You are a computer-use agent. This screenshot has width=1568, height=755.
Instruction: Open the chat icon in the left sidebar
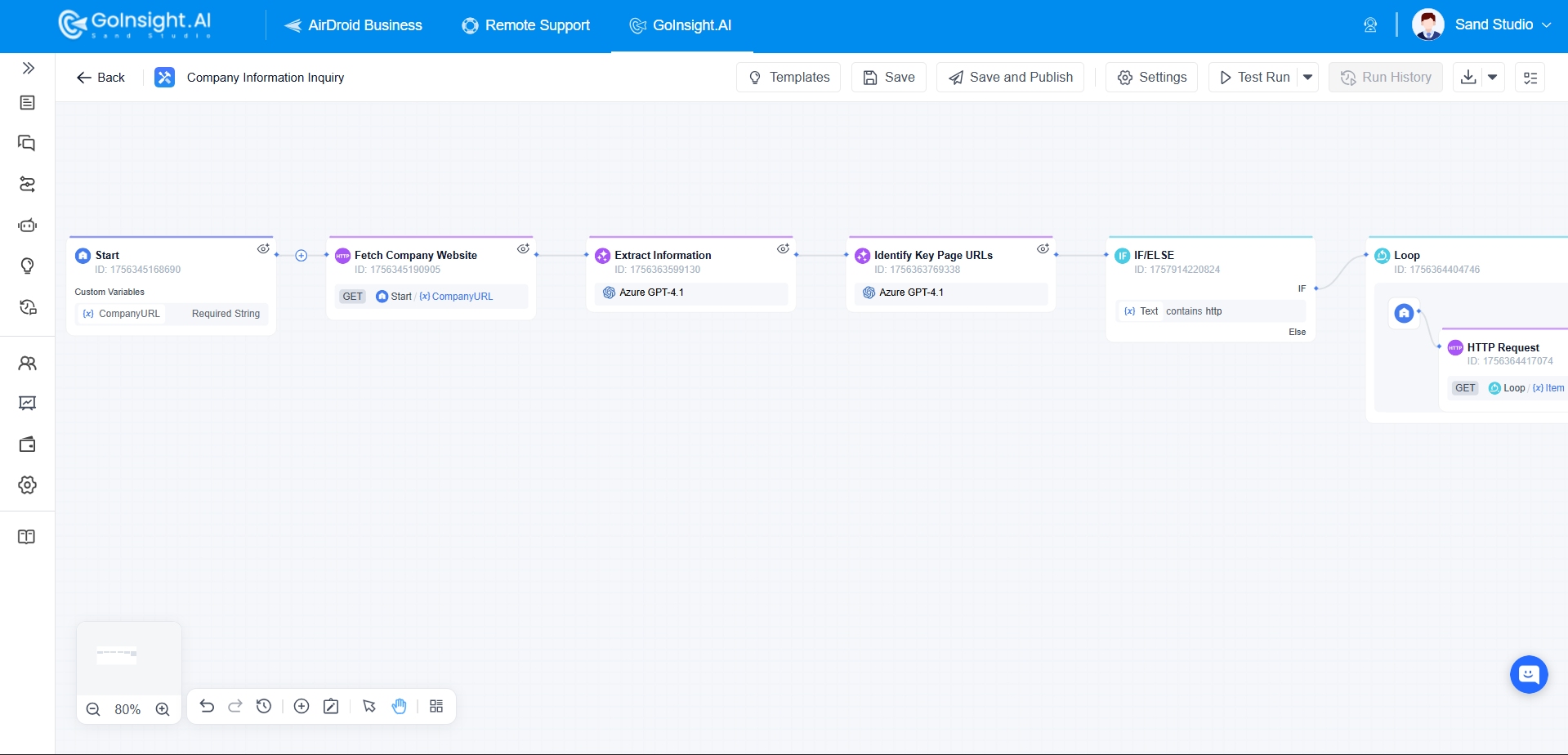(x=28, y=143)
